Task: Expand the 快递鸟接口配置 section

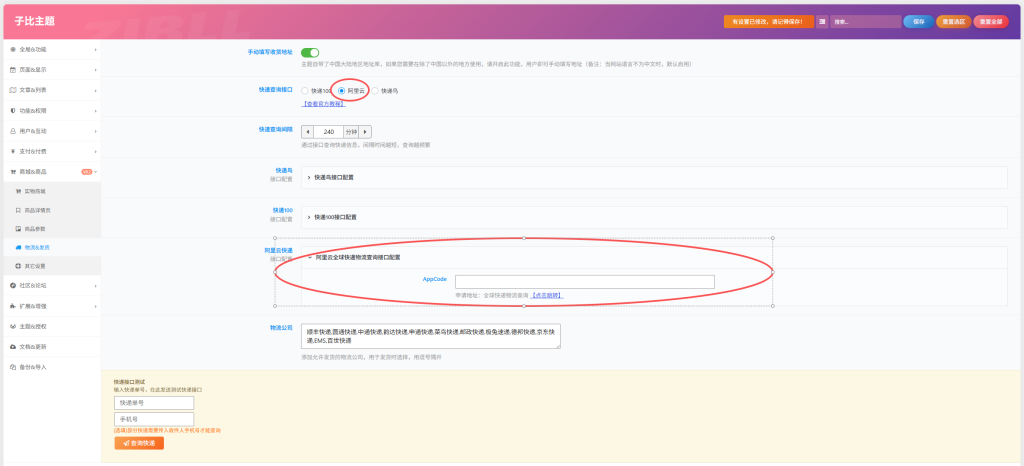Action: tap(654, 177)
